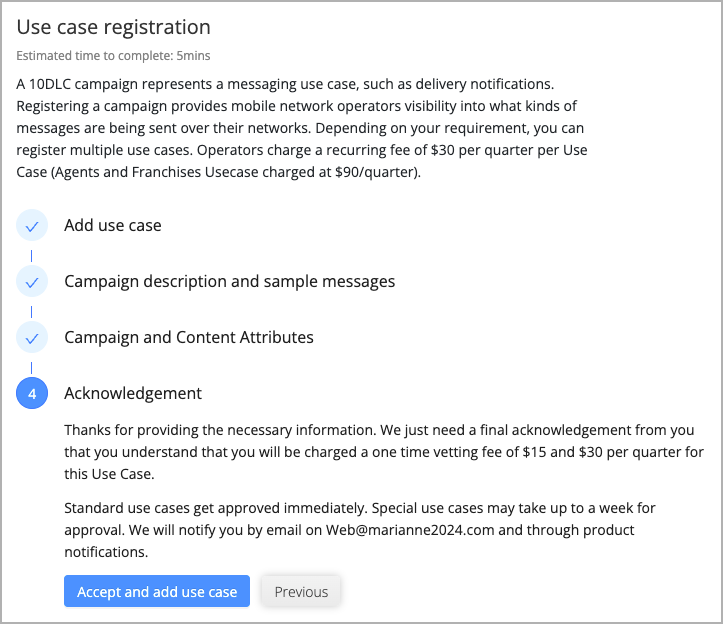This screenshot has width=723, height=624.
Task: Go back with the Previous button
Action: click(301, 591)
